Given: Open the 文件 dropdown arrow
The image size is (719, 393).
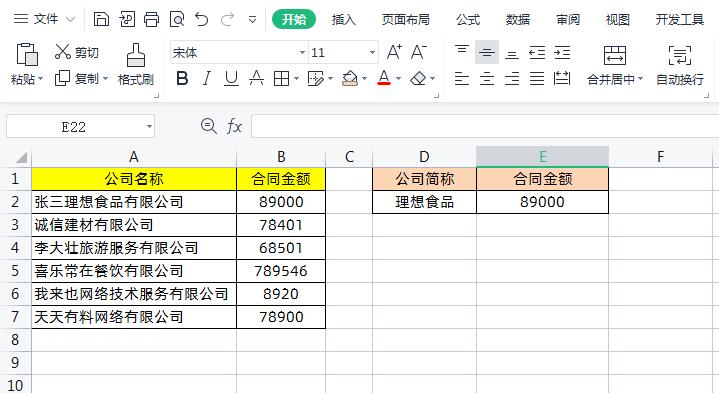Looking at the screenshot, I should tap(70, 19).
